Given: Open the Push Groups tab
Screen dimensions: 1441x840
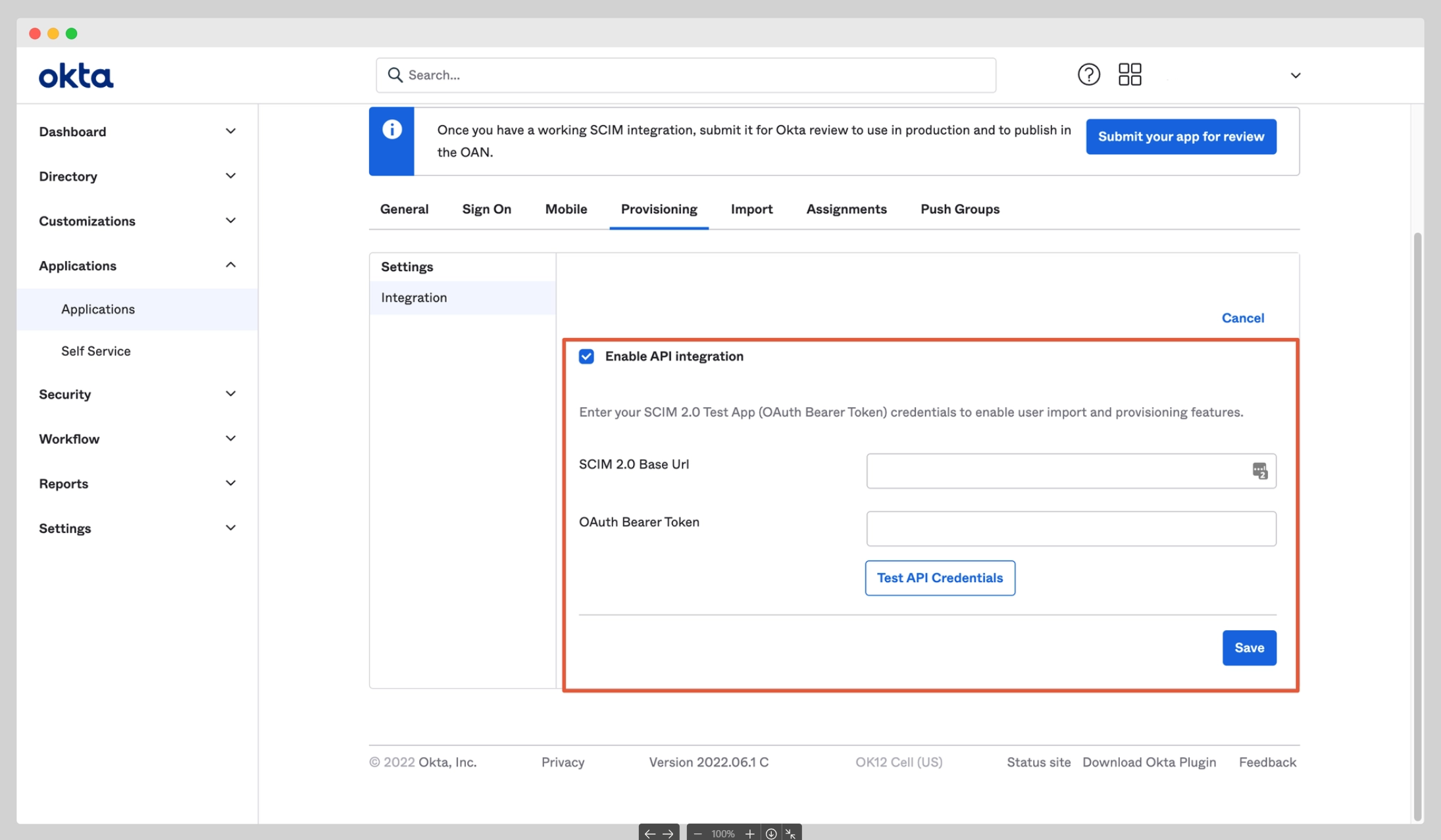Looking at the screenshot, I should (x=959, y=209).
